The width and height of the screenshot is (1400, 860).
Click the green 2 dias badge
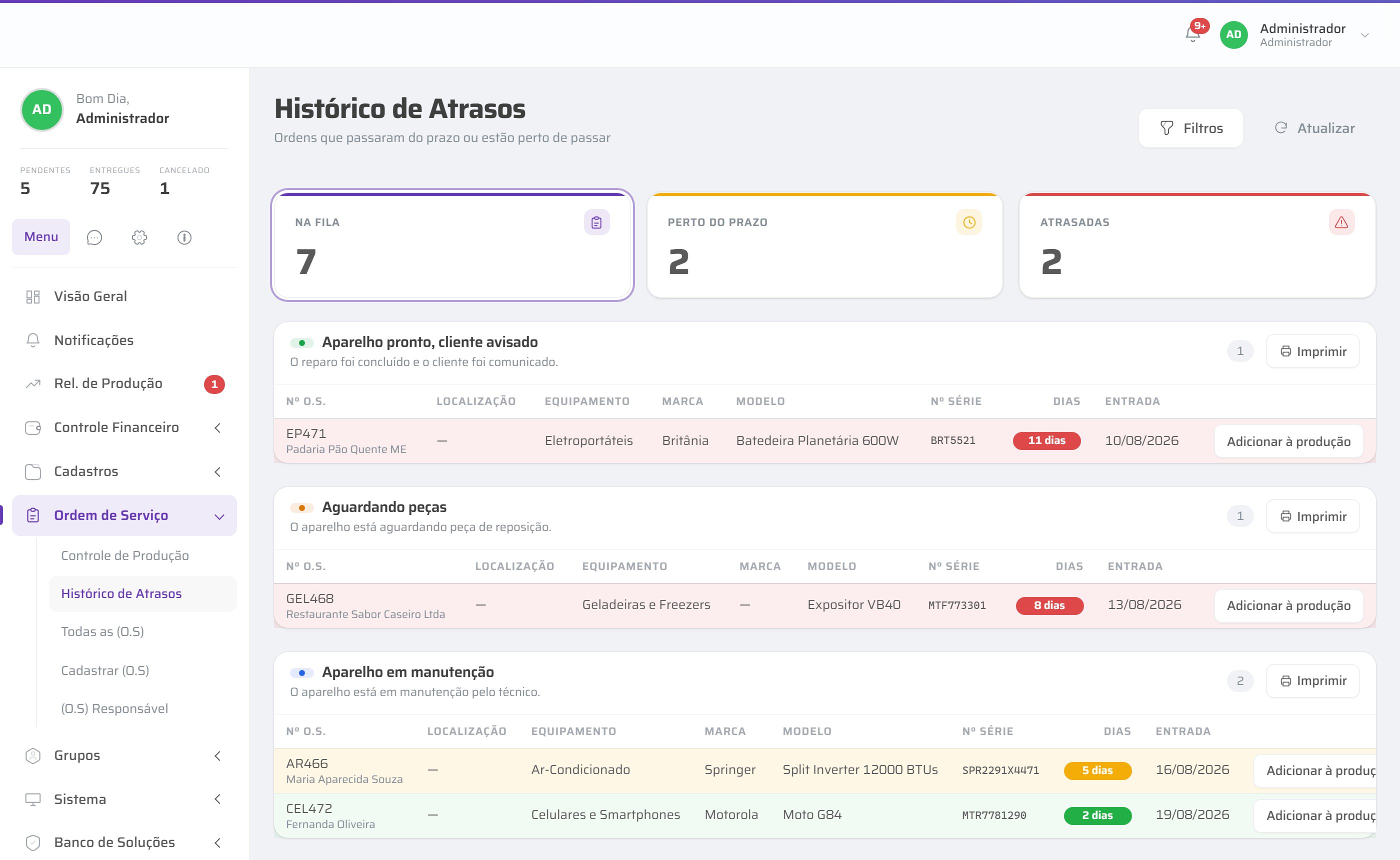pyautogui.click(x=1097, y=815)
